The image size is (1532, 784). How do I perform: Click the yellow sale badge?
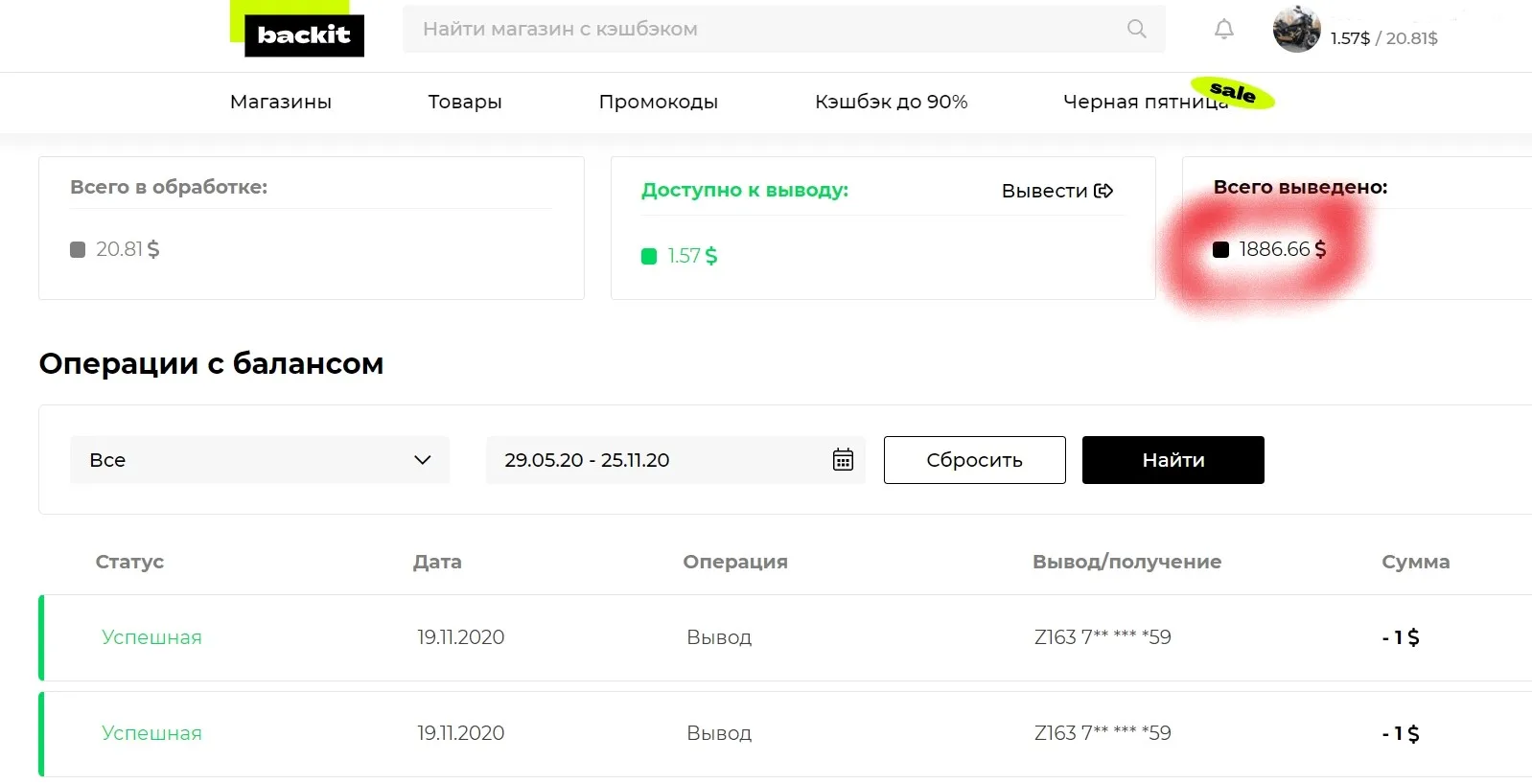(1233, 93)
